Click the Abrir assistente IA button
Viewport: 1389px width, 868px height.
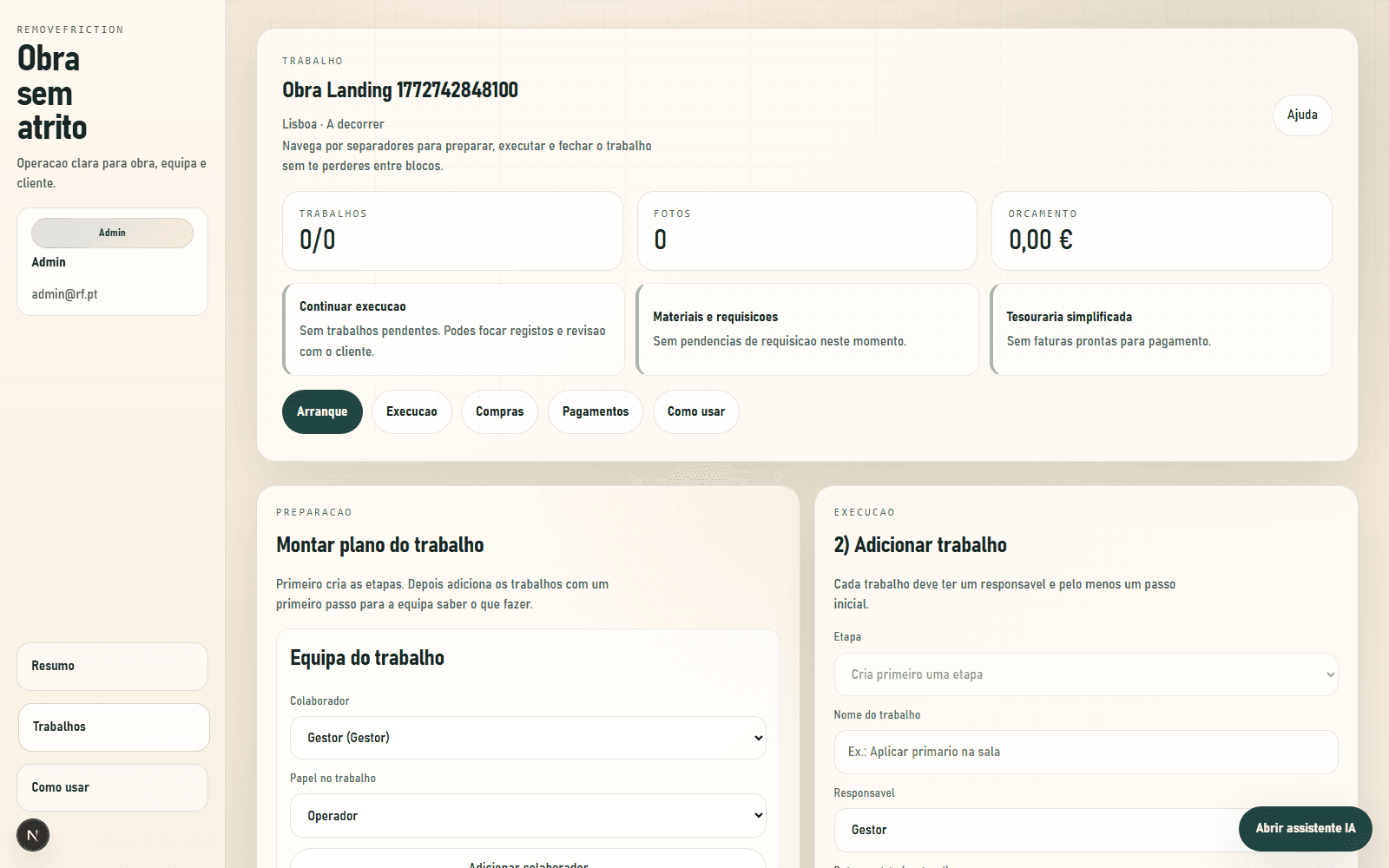[x=1305, y=829]
